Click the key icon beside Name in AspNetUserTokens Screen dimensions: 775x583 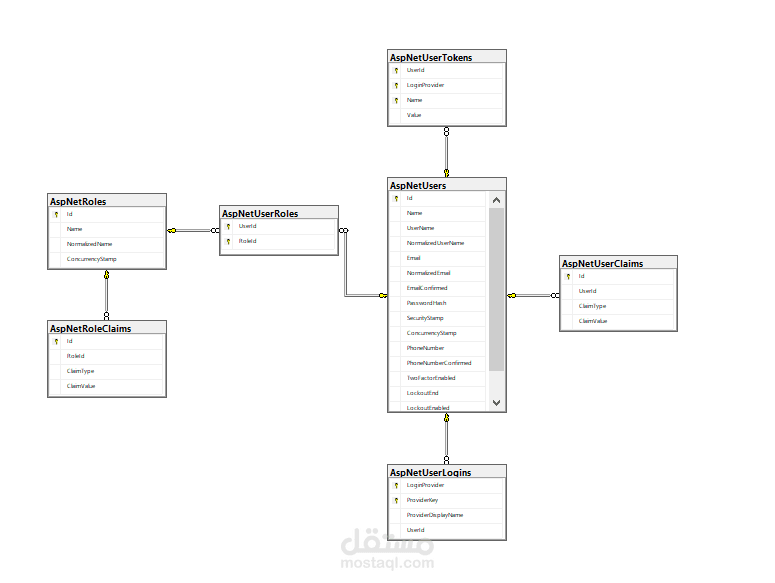(396, 100)
